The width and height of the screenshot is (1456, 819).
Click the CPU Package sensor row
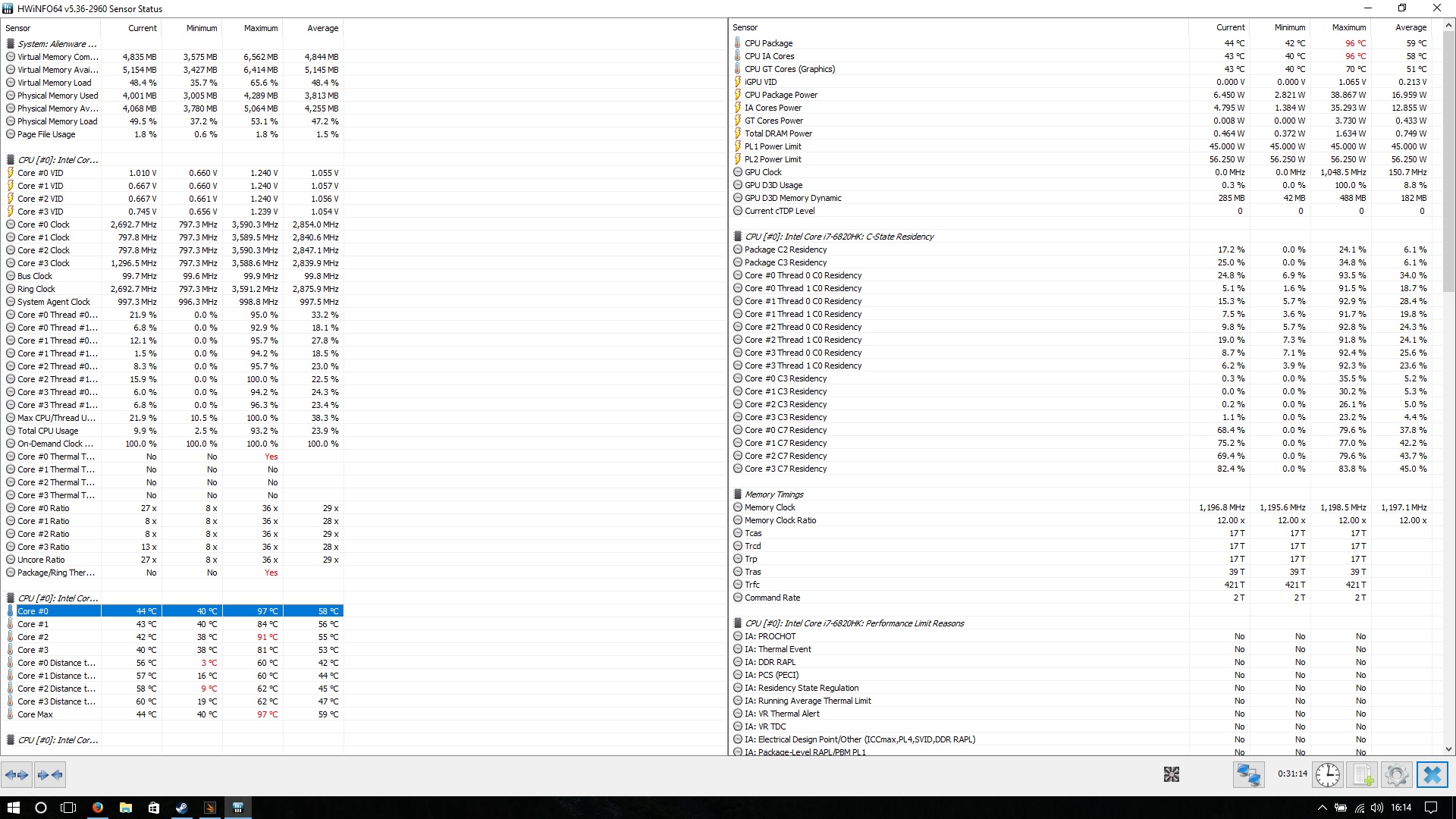coord(768,43)
